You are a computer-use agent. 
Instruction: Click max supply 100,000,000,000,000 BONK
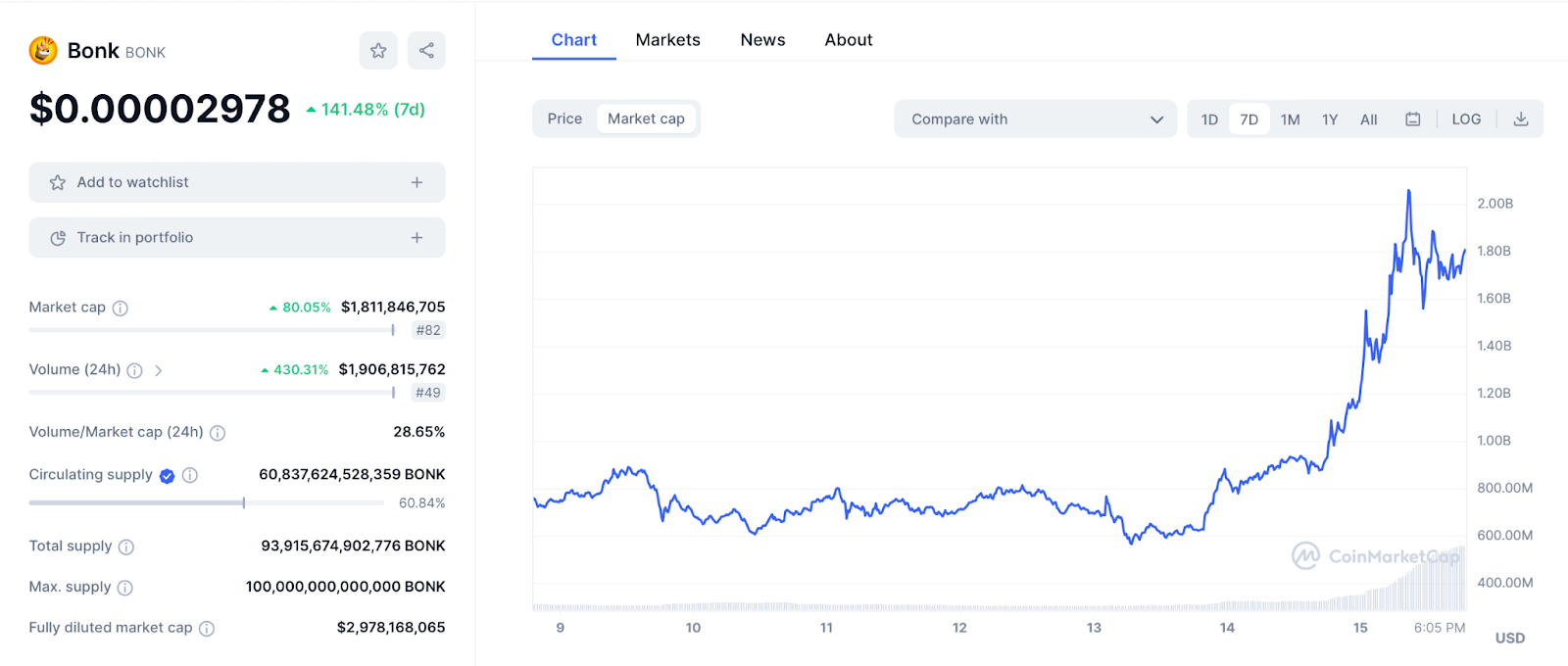(345, 588)
